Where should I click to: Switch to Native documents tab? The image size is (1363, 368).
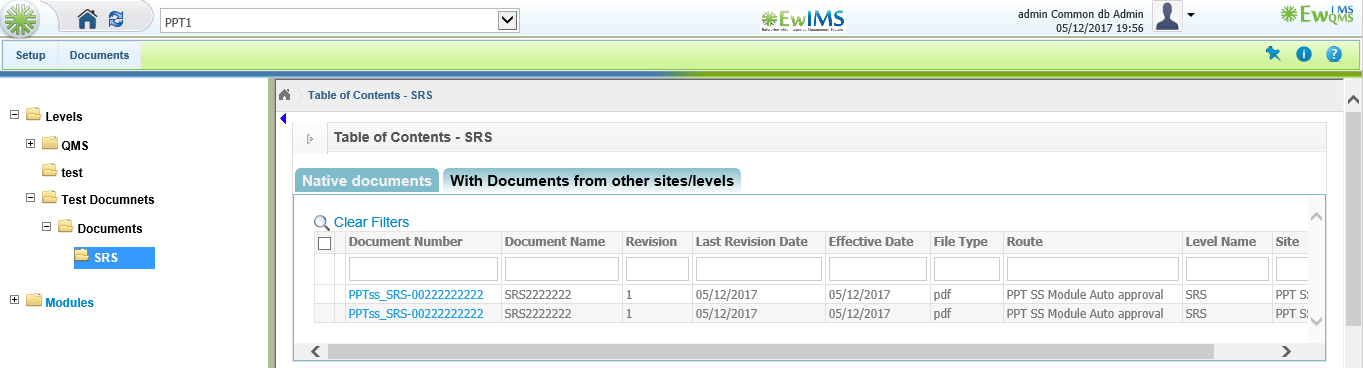[367, 181]
